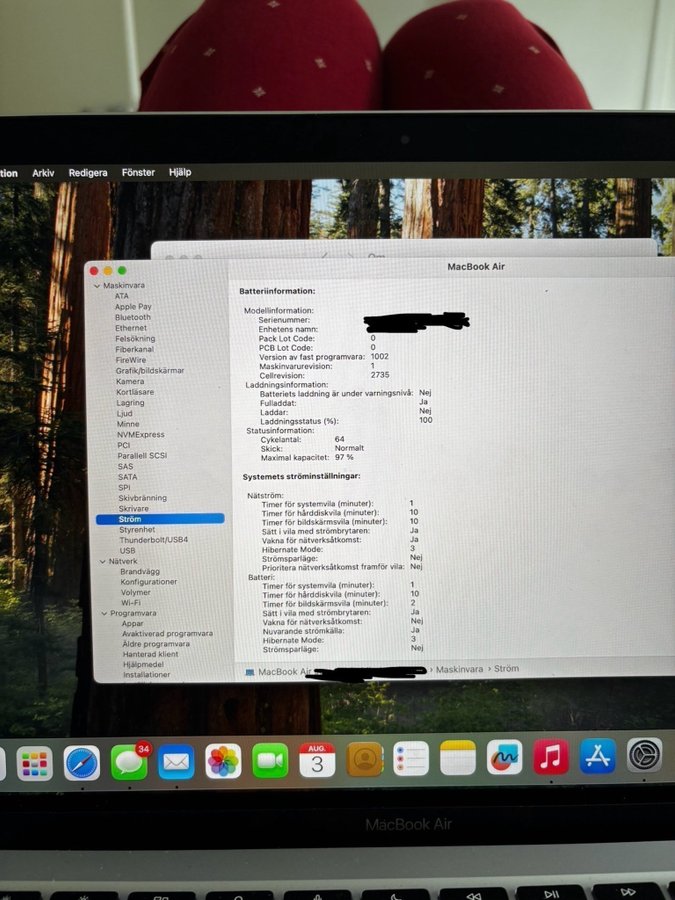
Task: Open Calendar showing Aug 3
Action: click(x=317, y=760)
